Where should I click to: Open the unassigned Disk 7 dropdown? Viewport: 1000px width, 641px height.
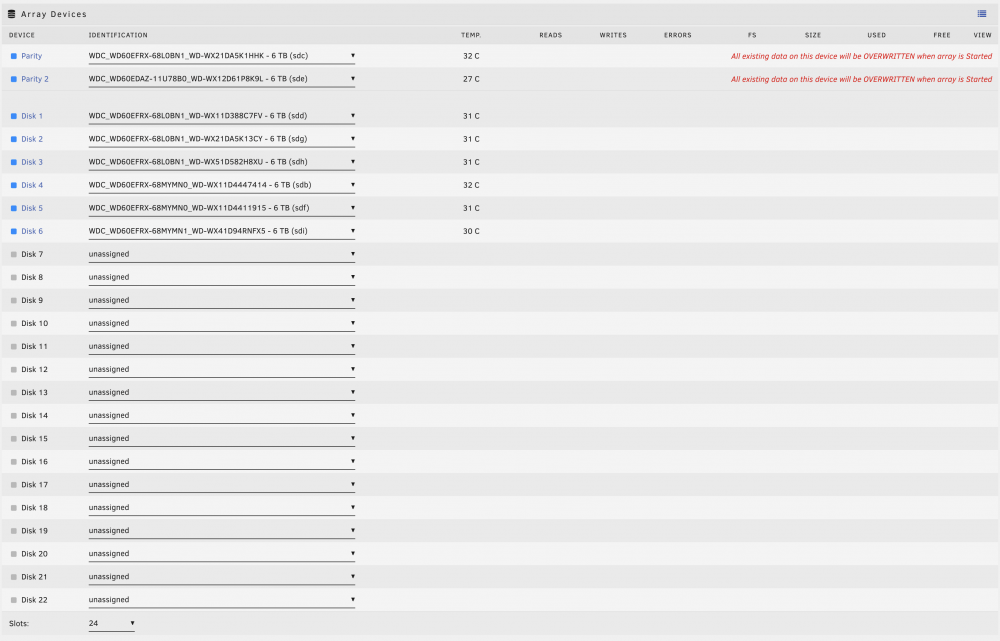[x=221, y=254]
